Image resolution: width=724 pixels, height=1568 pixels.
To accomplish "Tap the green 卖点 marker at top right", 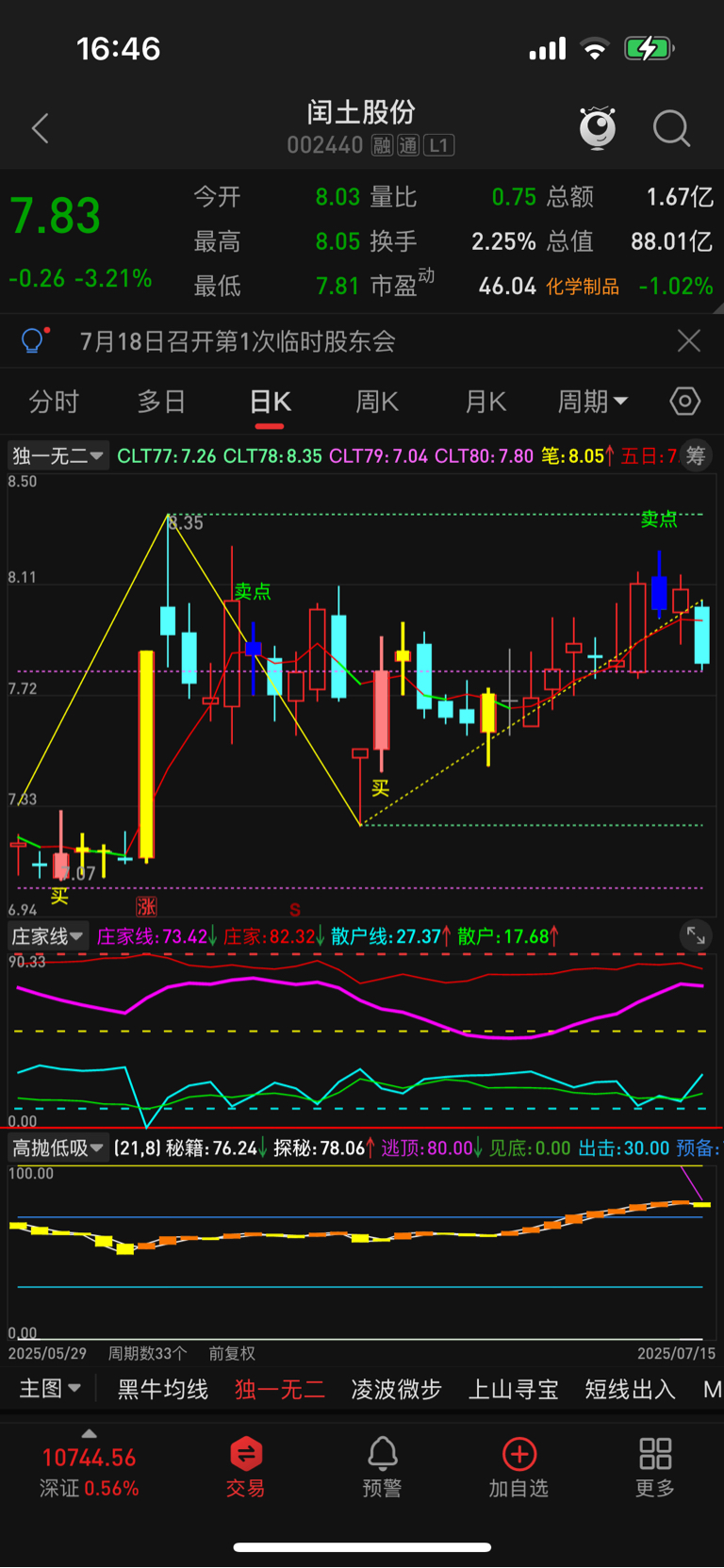I will (x=659, y=519).
